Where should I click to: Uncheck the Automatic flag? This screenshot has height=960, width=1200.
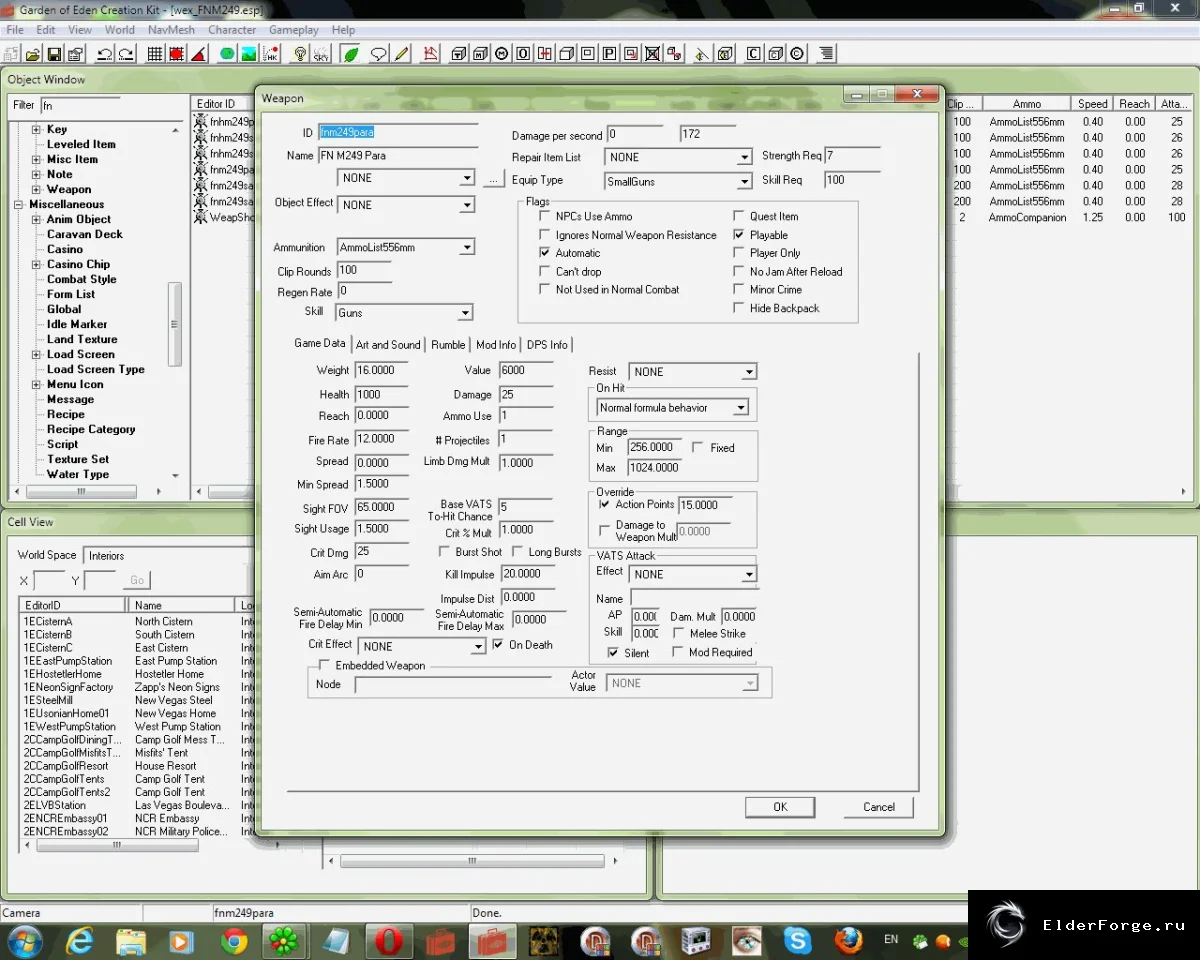tap(545, 253)
